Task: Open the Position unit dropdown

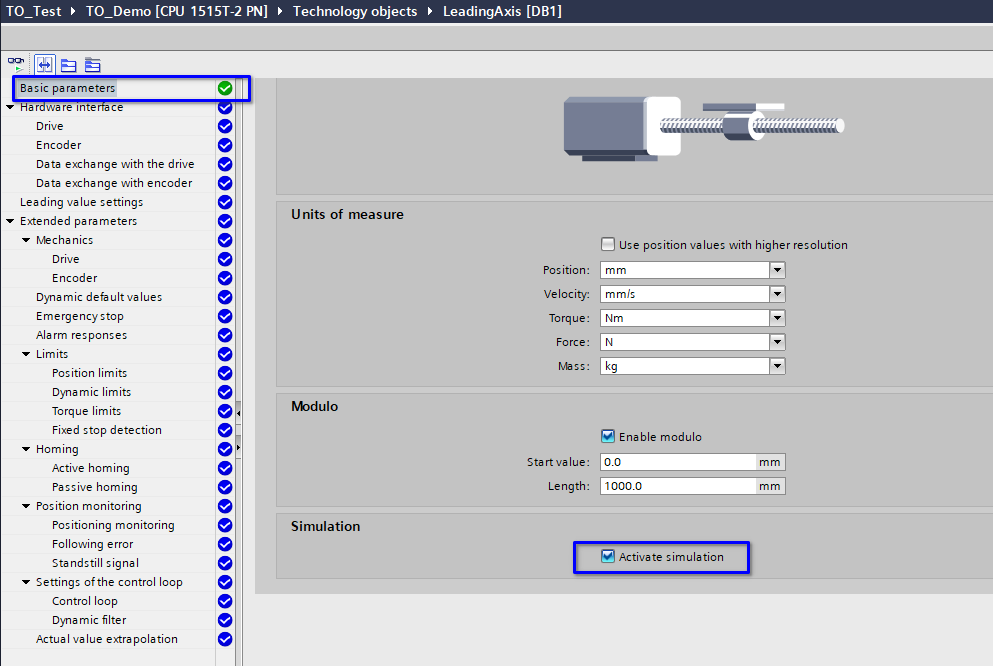Action: pos(777,270)
